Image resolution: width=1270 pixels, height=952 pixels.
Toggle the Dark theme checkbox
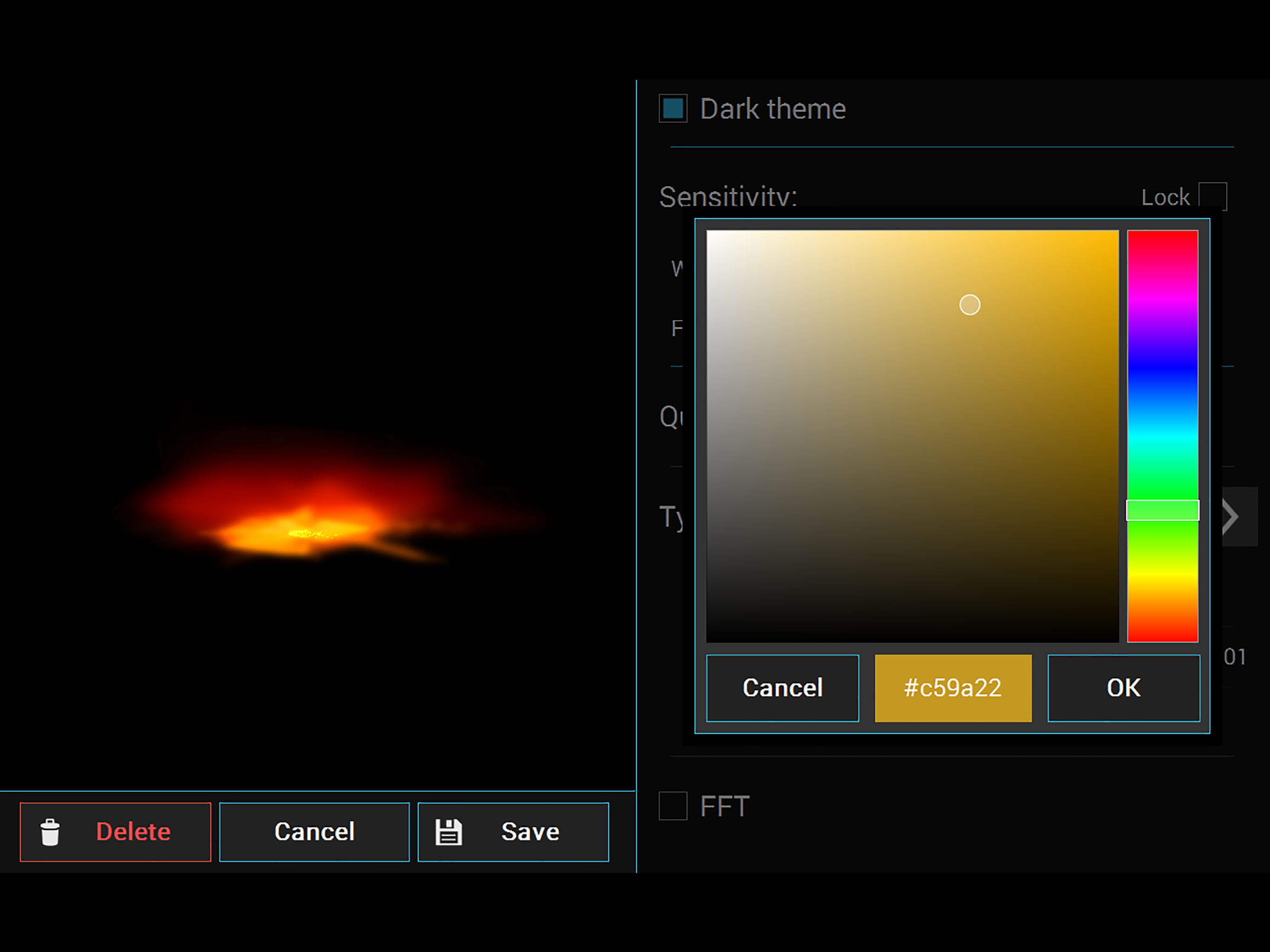[x=673, y=108]
